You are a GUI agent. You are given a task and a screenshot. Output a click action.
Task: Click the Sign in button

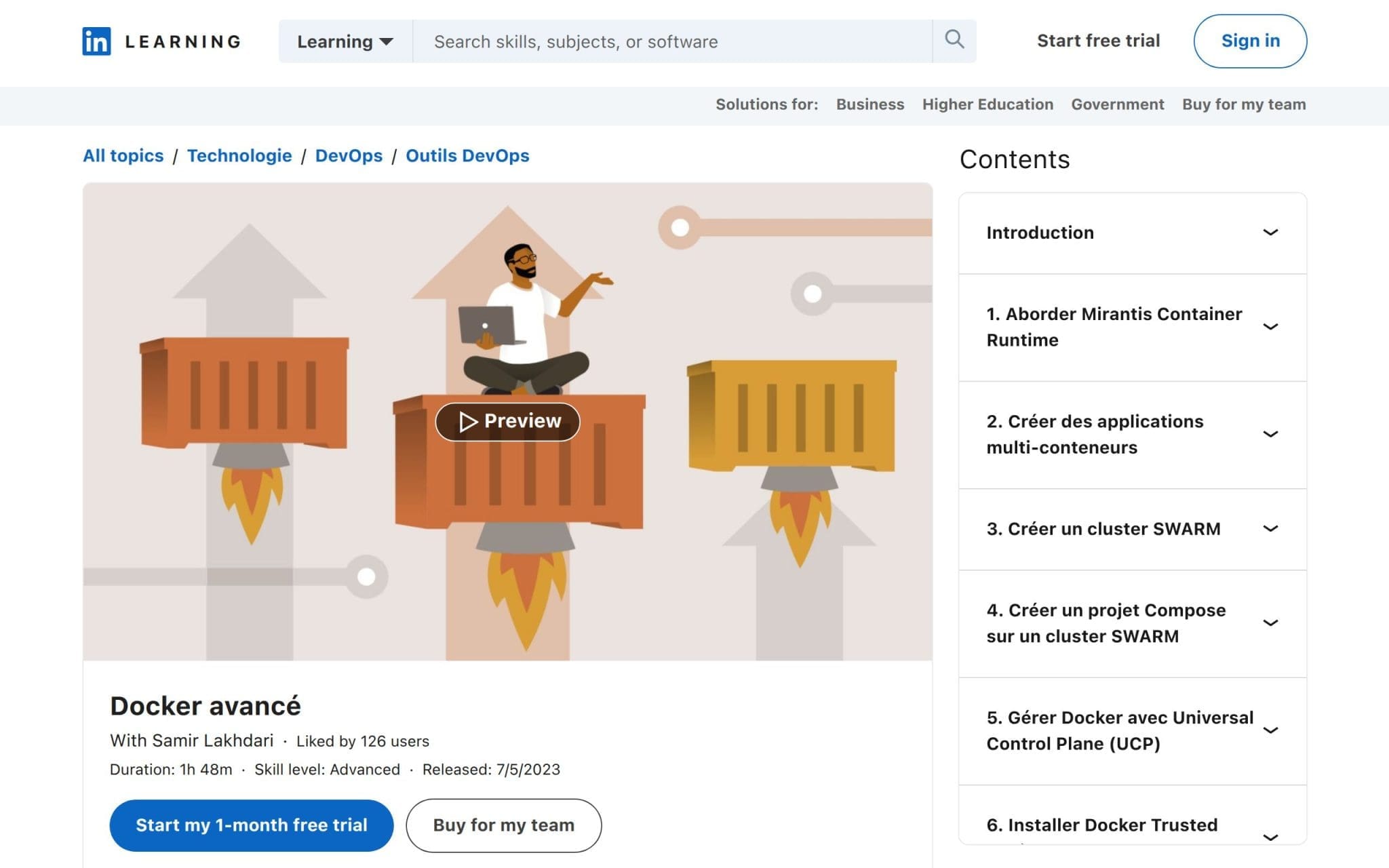point(1250,41)
